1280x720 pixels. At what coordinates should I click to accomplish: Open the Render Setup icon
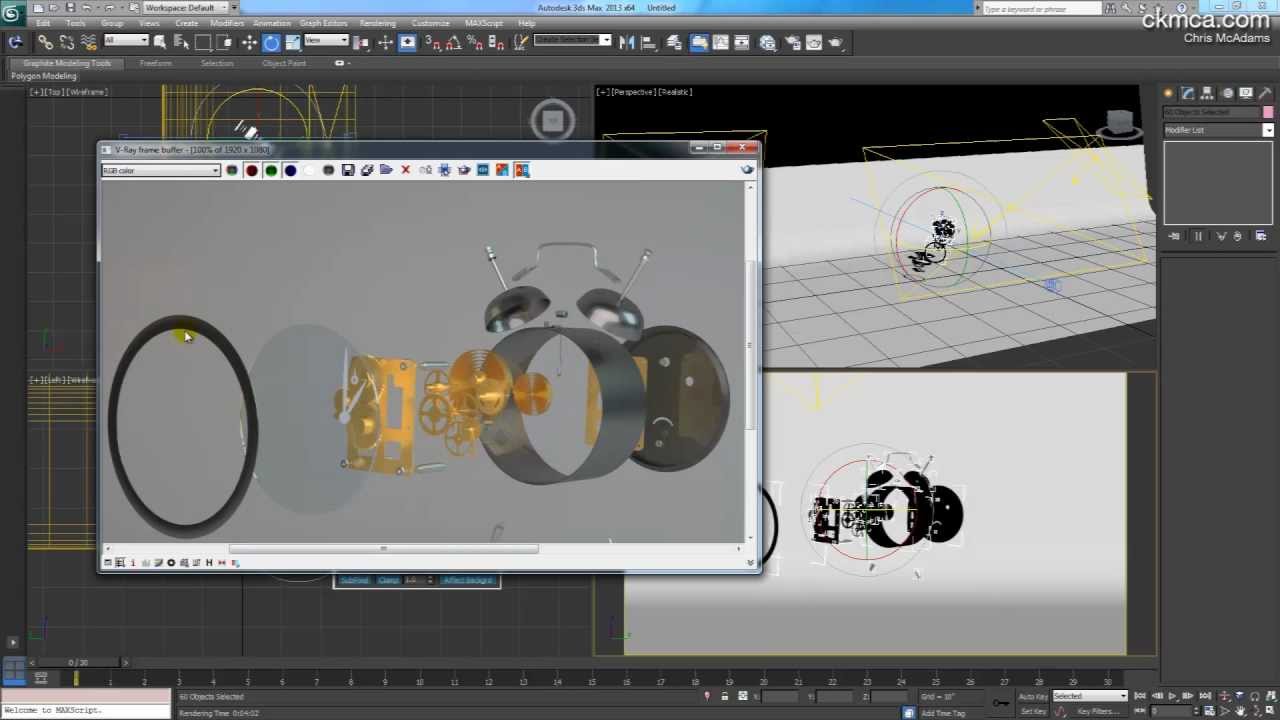(x=791, y=42)
